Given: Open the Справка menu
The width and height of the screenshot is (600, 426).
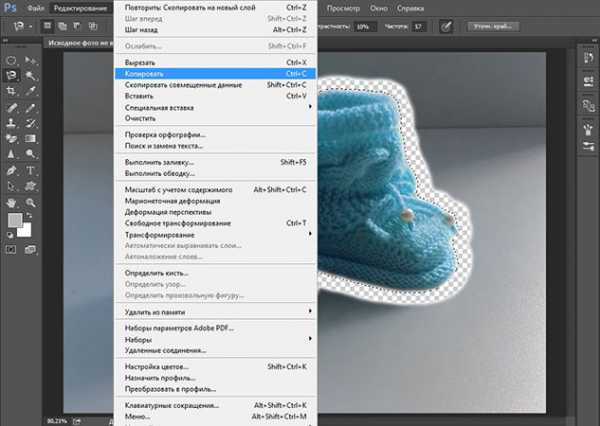Looking at the screenshot, I should (410, 8).
